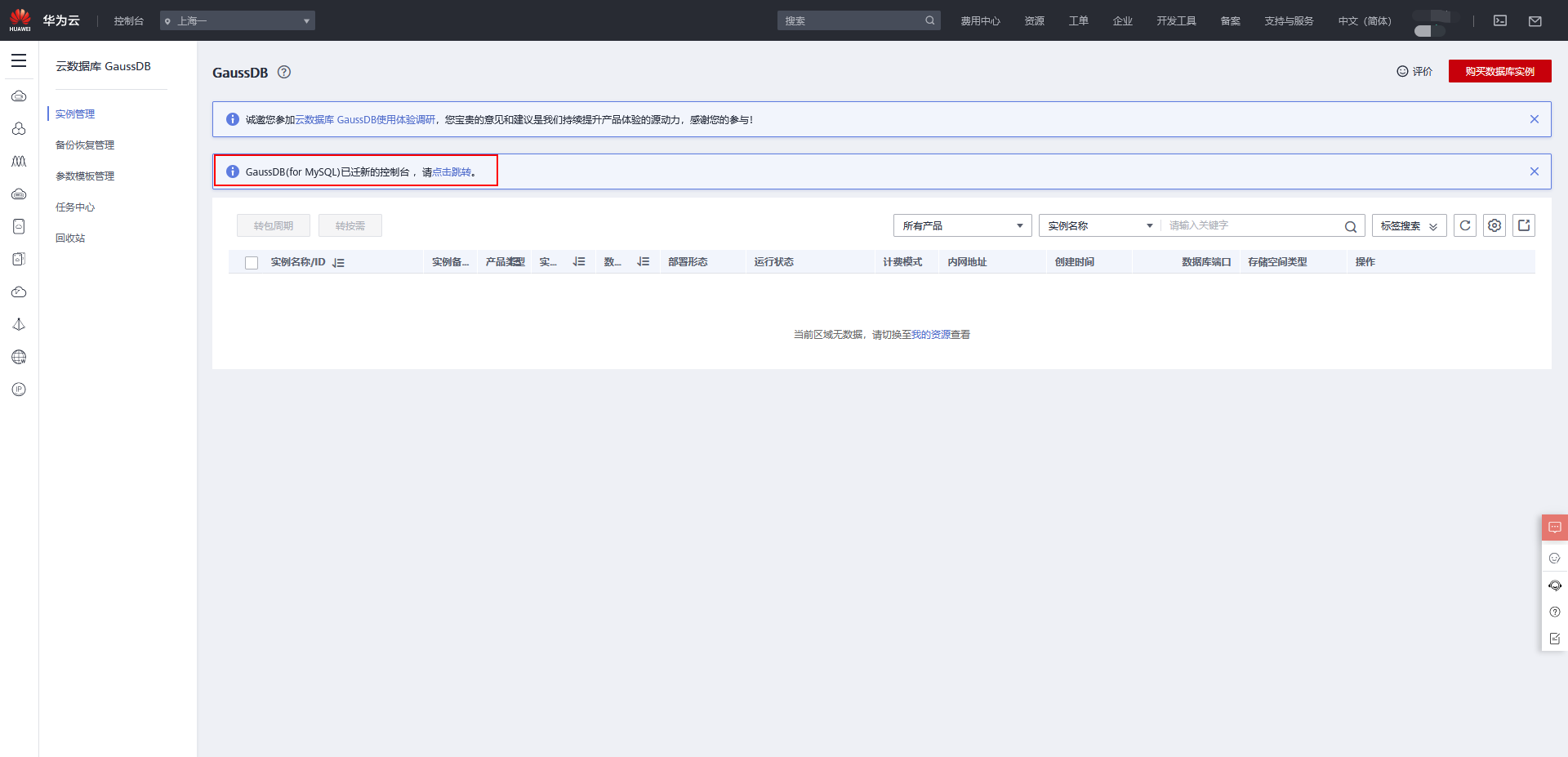Click the 运行状态 column header

774,262
